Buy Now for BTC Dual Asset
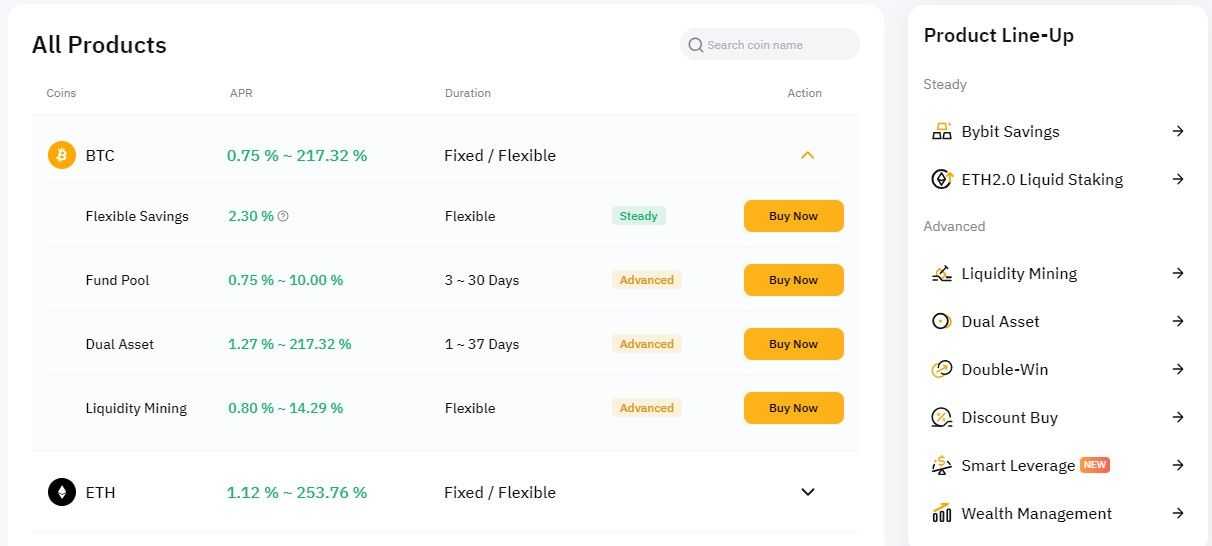This screenshot has width=1212, height=546. pyautogui.click(x=793, y=344)
